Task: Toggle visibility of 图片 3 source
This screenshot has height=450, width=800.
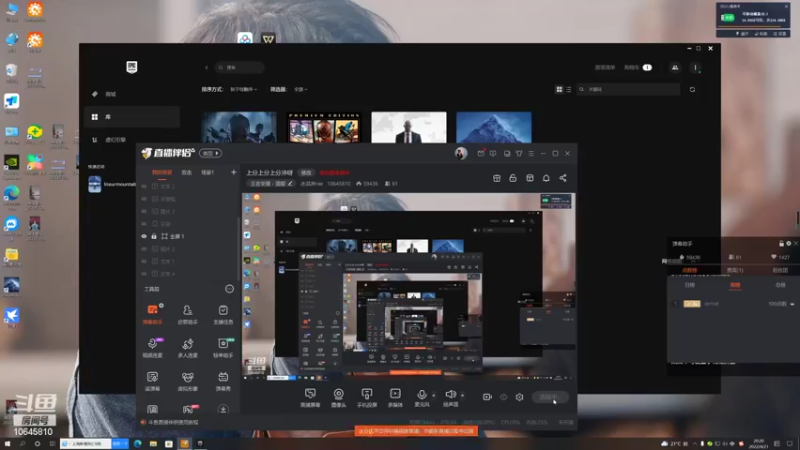Action: click(x=144, y=211)
